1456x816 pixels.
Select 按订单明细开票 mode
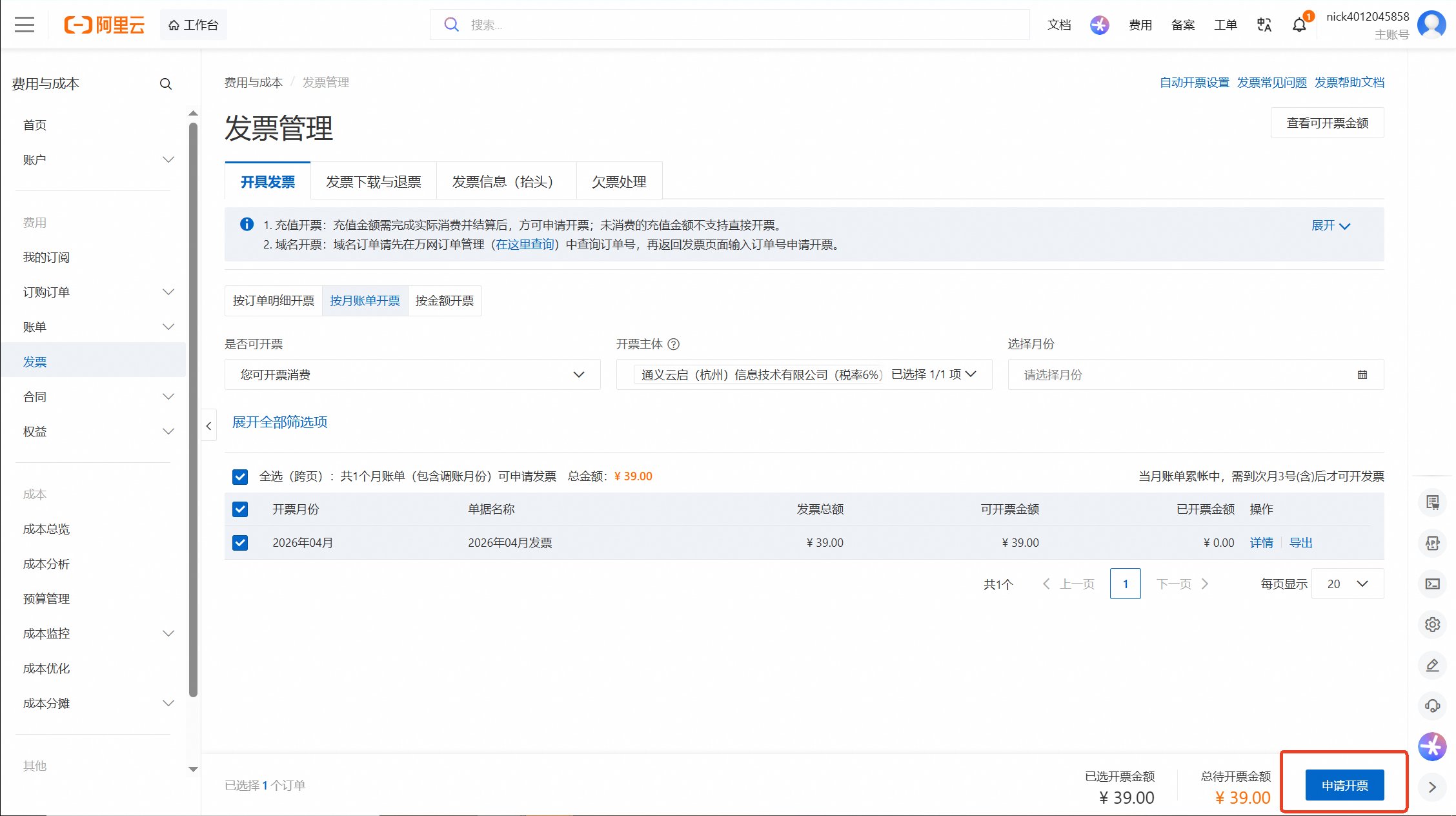click(x=274, y=301)
